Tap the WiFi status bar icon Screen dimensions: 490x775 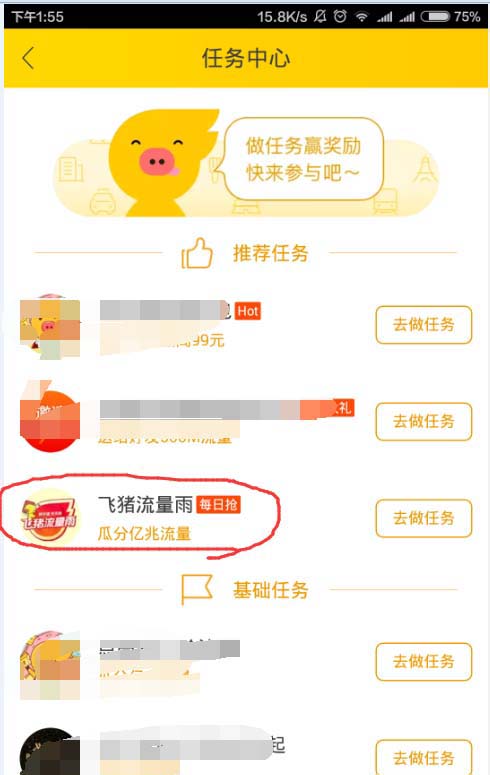[x=362, y=17]
